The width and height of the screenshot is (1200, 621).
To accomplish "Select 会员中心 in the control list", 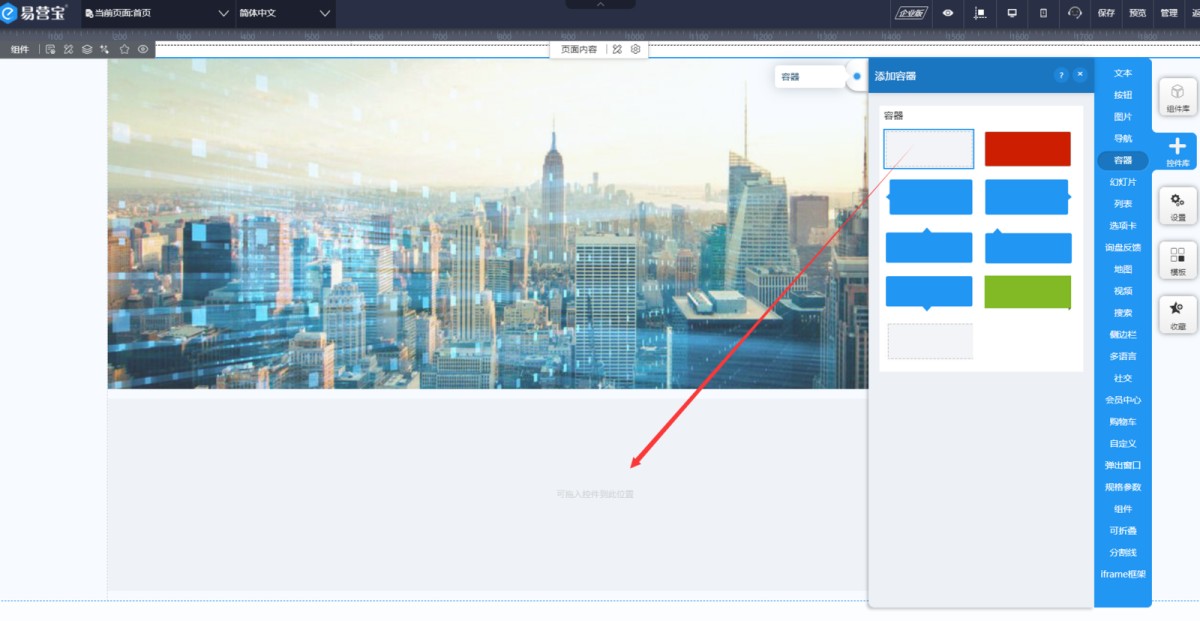I will point(1123,400).
